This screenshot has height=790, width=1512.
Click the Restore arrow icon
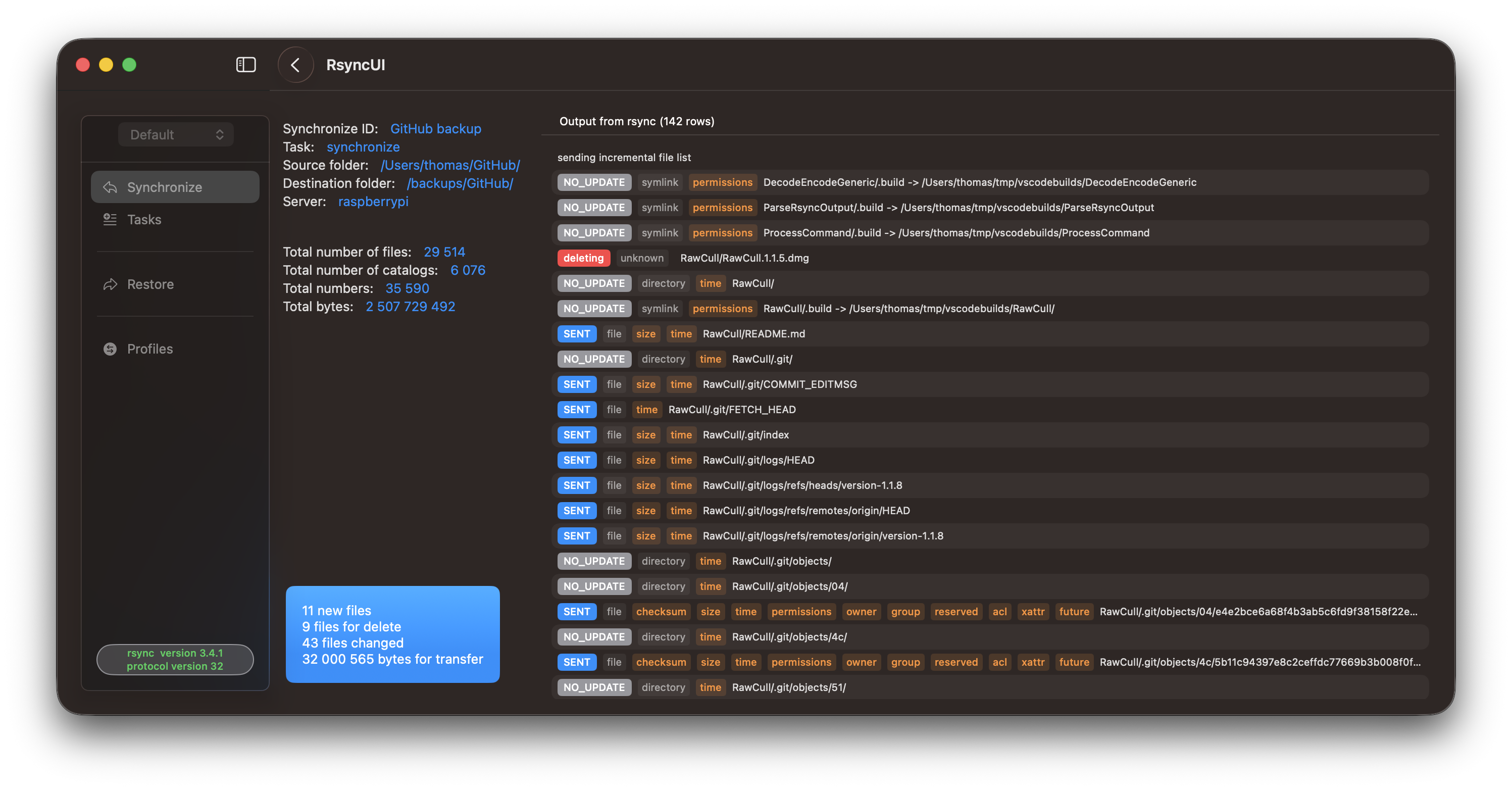(x=110, y=284)
